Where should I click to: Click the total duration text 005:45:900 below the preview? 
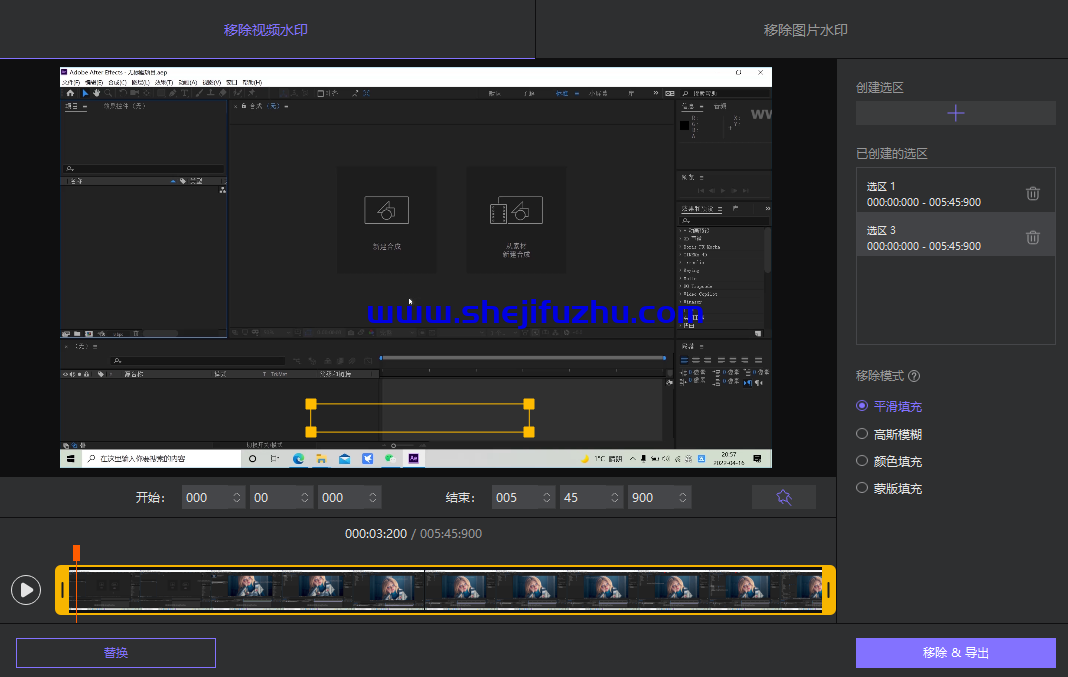click(451, 534)
